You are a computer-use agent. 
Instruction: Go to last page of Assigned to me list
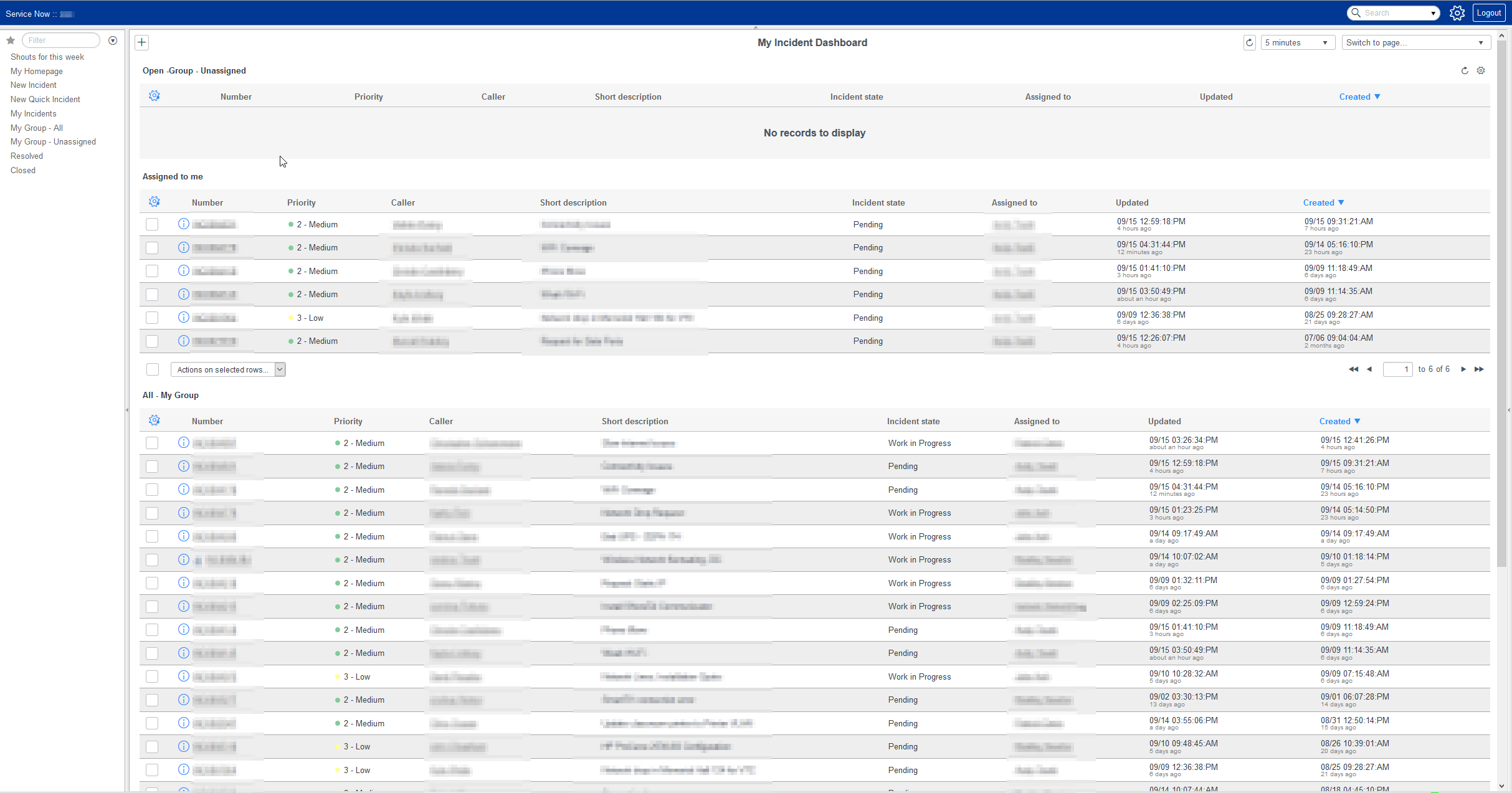pos(1479,369)
